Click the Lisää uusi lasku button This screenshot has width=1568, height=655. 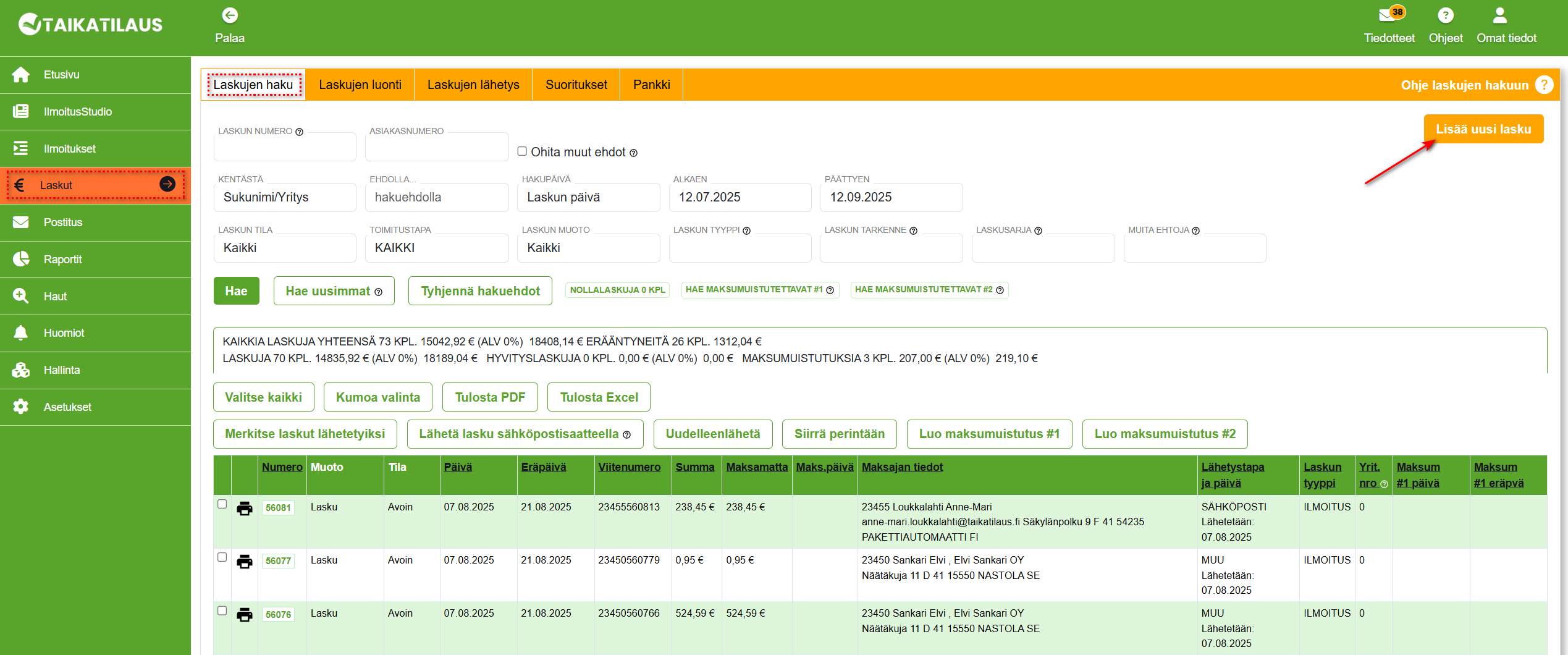click(x=1483, y=129)
